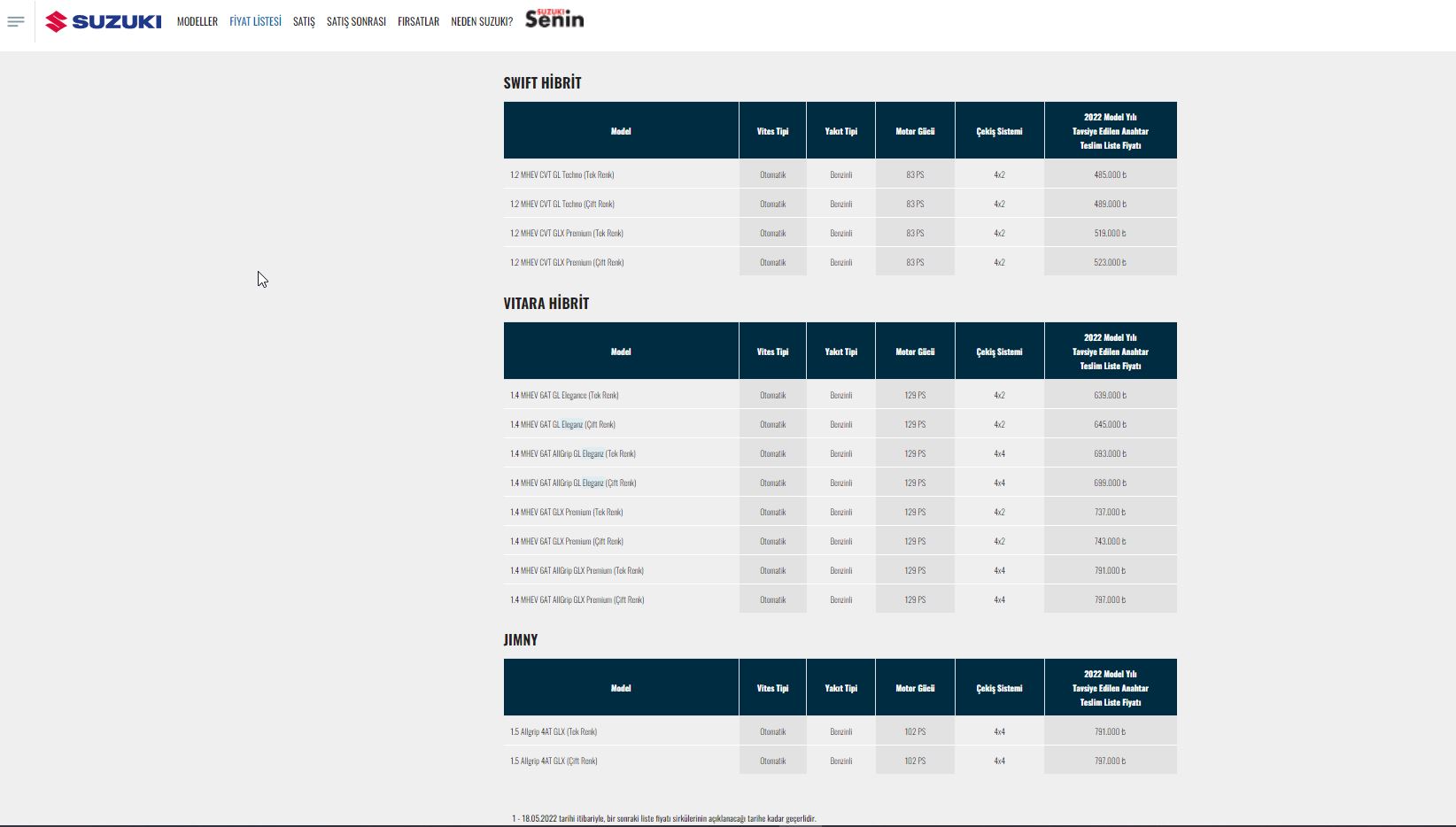
Task: Click the Suzuki logo
Action: click(x=104, y=21)
